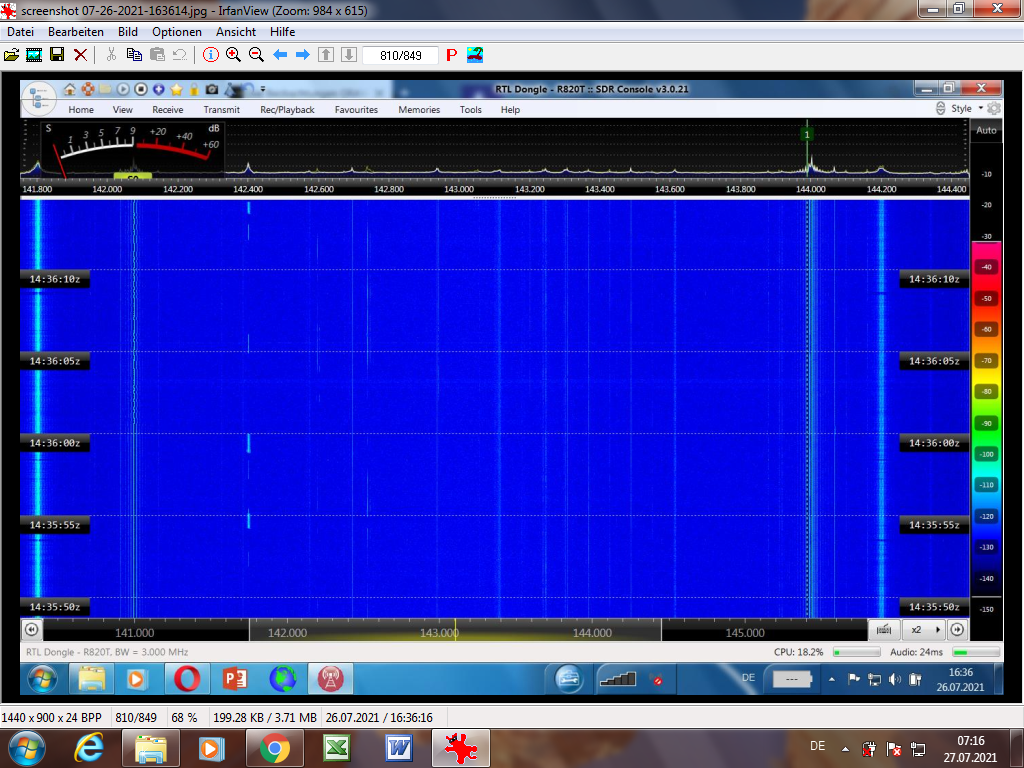Open the Optionen menu

click(177, 31)
